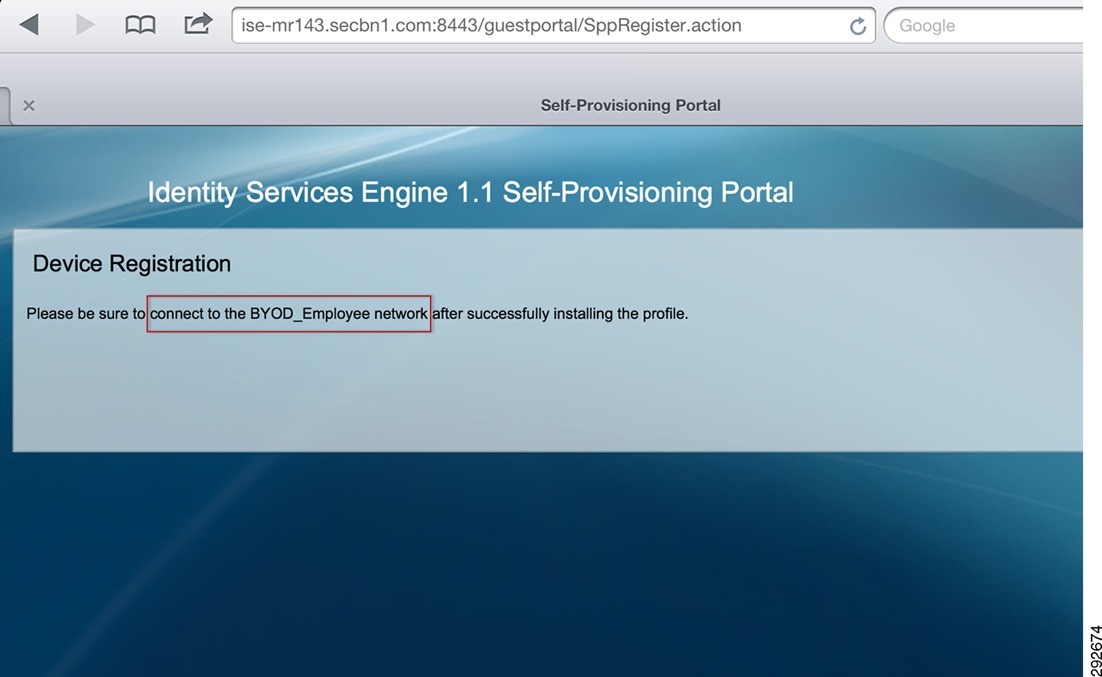Go forward with the forward arrow
Viewport: 1102px width, 677px height.
85,25
